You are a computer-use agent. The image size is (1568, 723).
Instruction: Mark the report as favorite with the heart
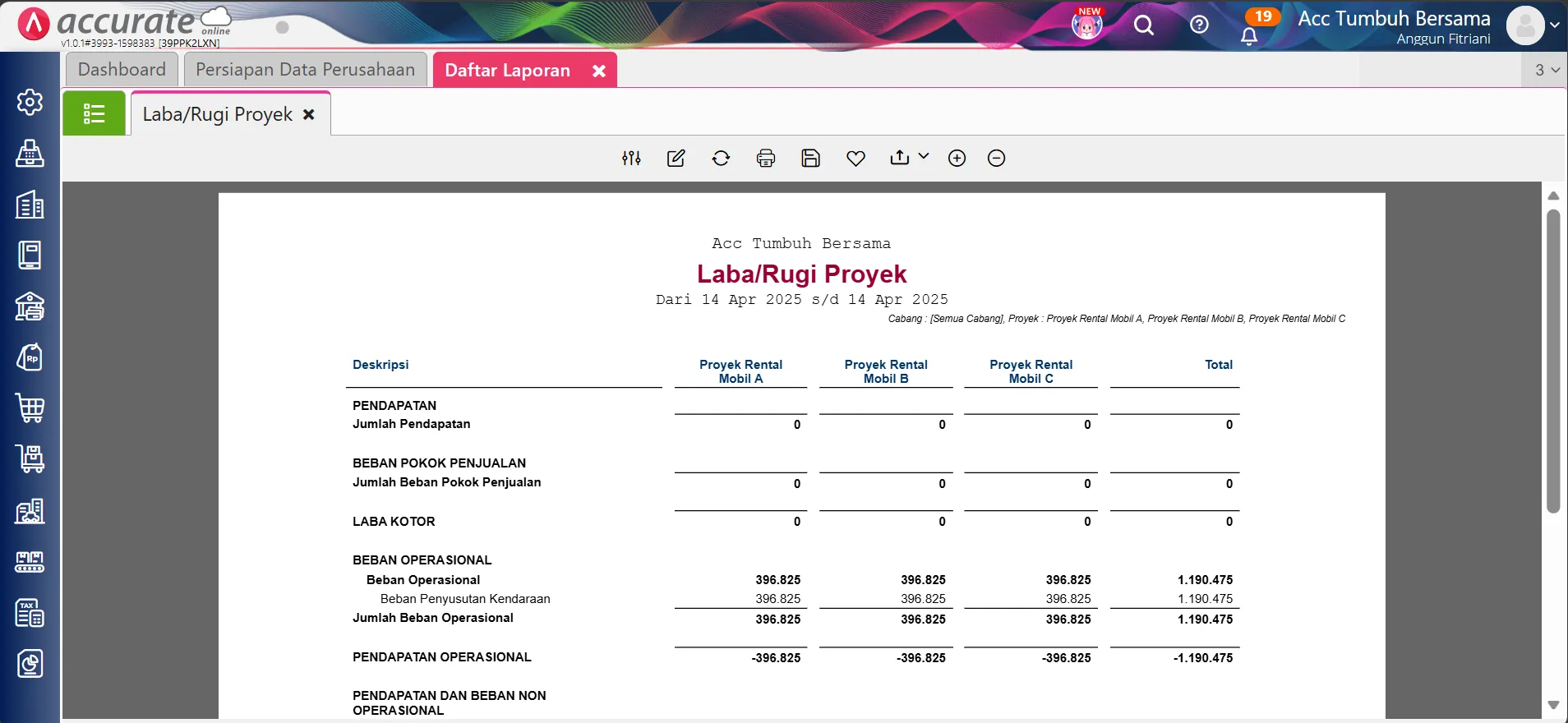point(855,159)
